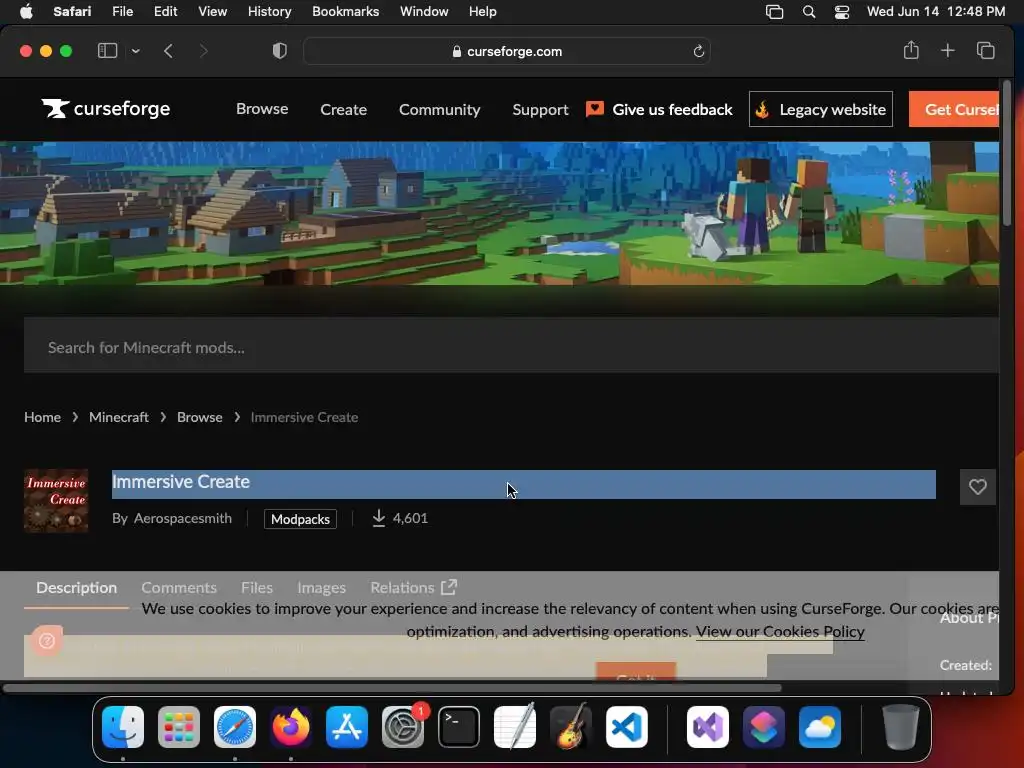The height and width of the screenshot is (768, 1024).
Task: Open Shortcuts from the Dock
Action: point(764,727)
